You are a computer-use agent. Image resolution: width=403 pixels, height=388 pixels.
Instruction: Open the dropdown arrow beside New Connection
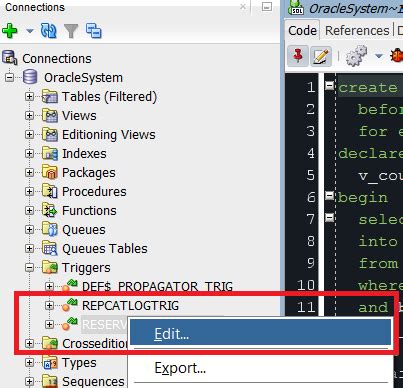pyautogui.click(x=30, y=31)
